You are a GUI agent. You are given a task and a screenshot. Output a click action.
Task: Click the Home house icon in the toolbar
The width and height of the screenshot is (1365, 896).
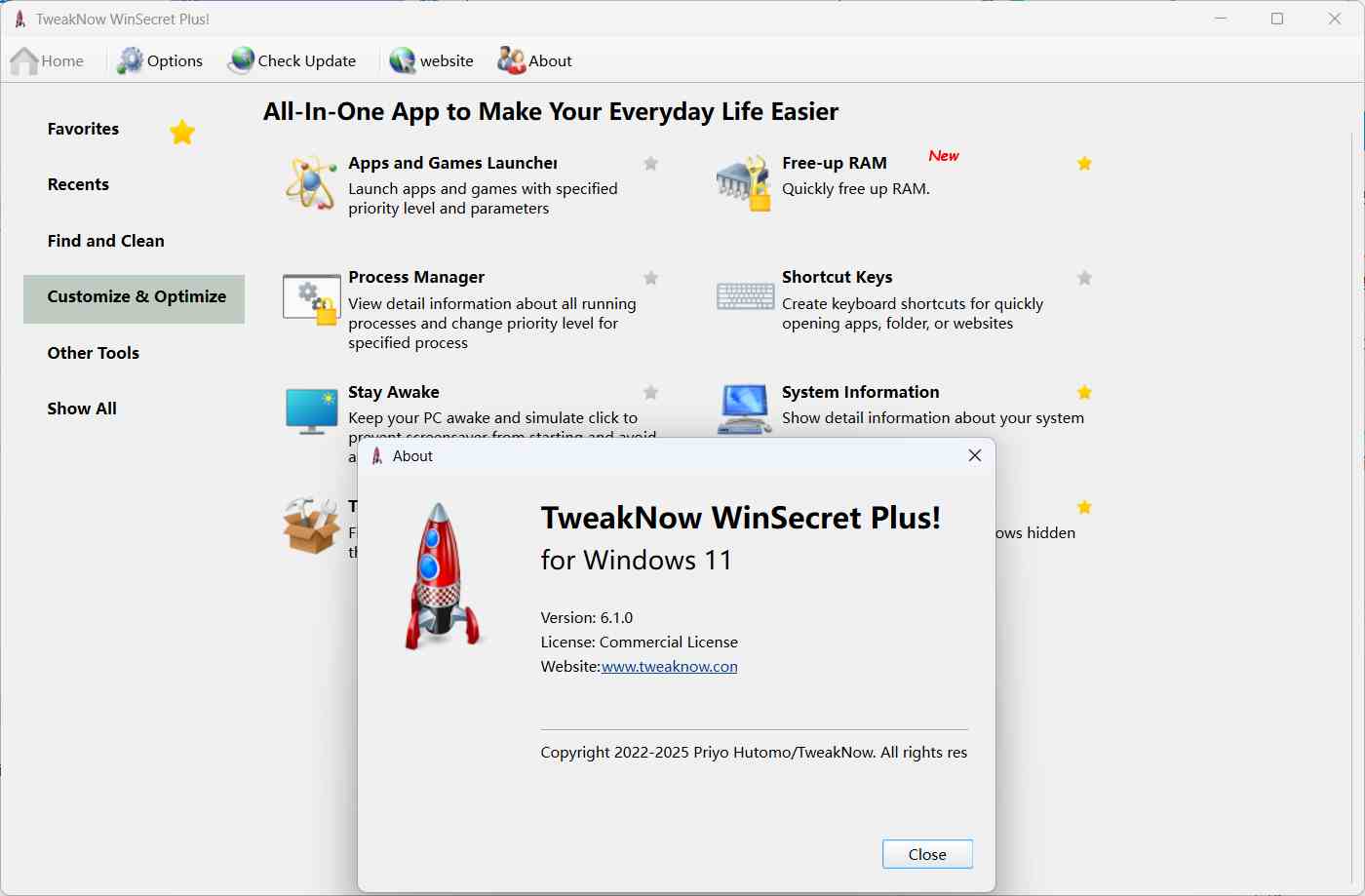click(x=24, y=61)
